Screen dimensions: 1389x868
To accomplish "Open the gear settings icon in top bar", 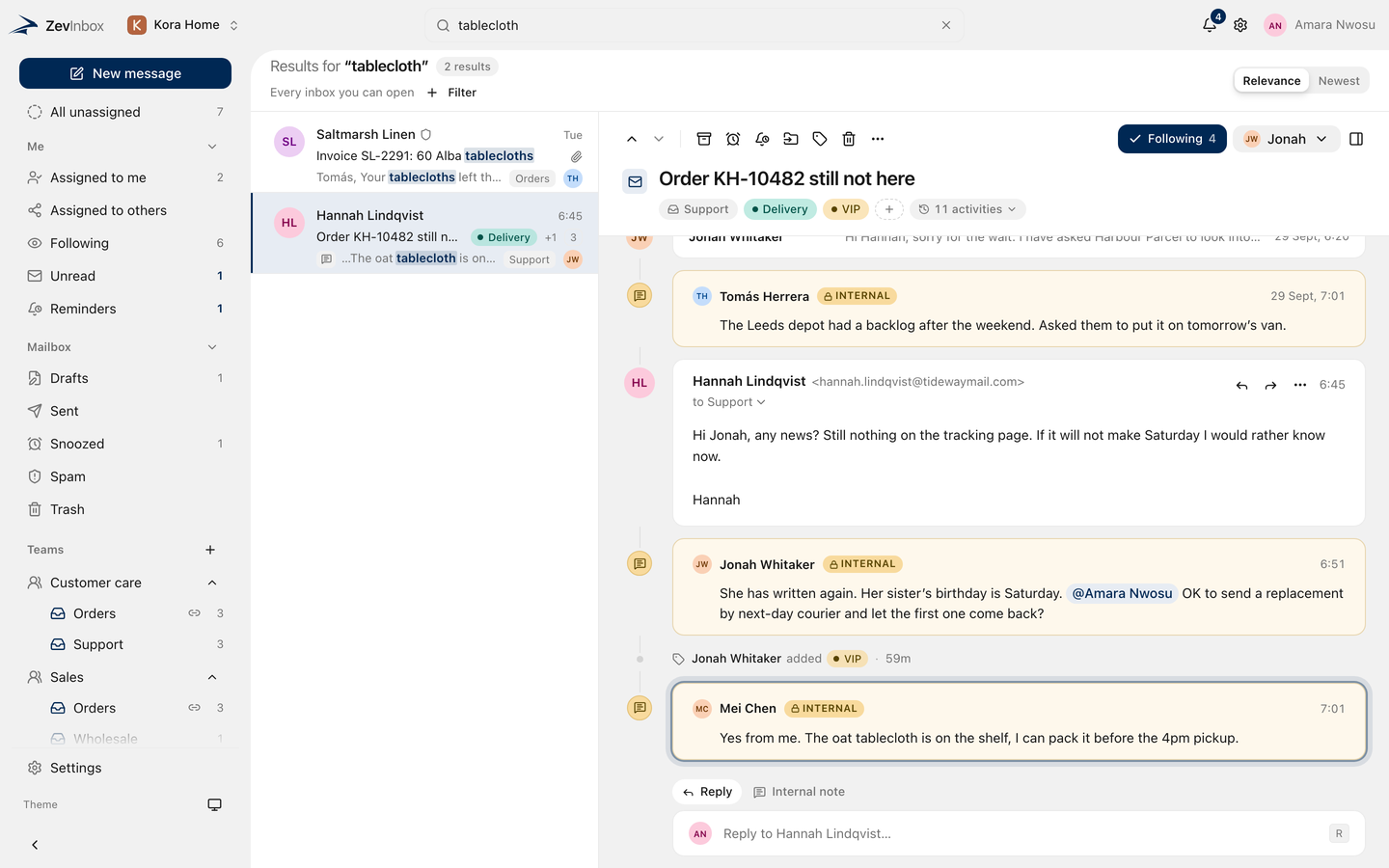I will point(1240,25).
